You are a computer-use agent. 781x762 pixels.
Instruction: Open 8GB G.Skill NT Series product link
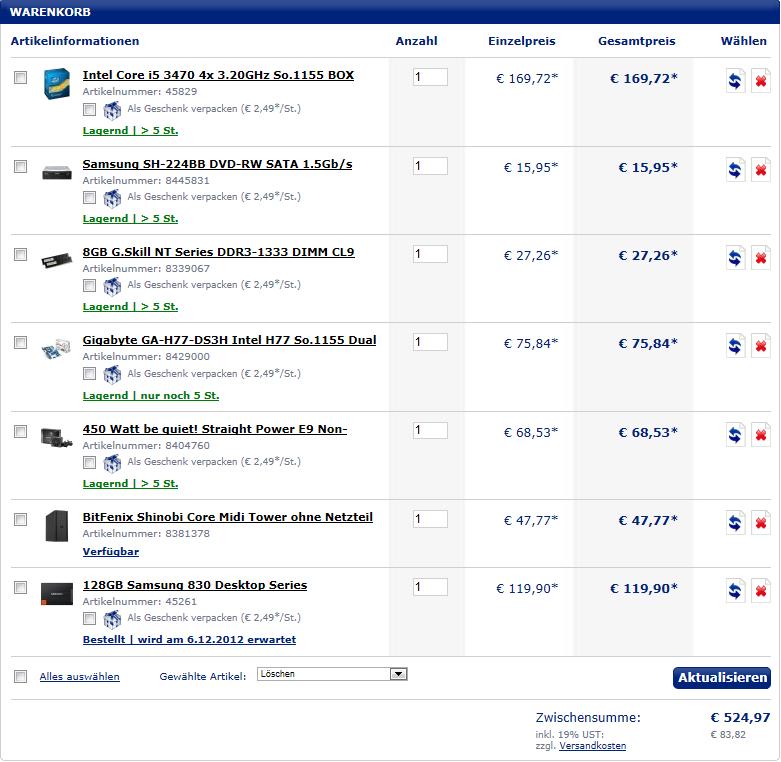pos(218,252)
